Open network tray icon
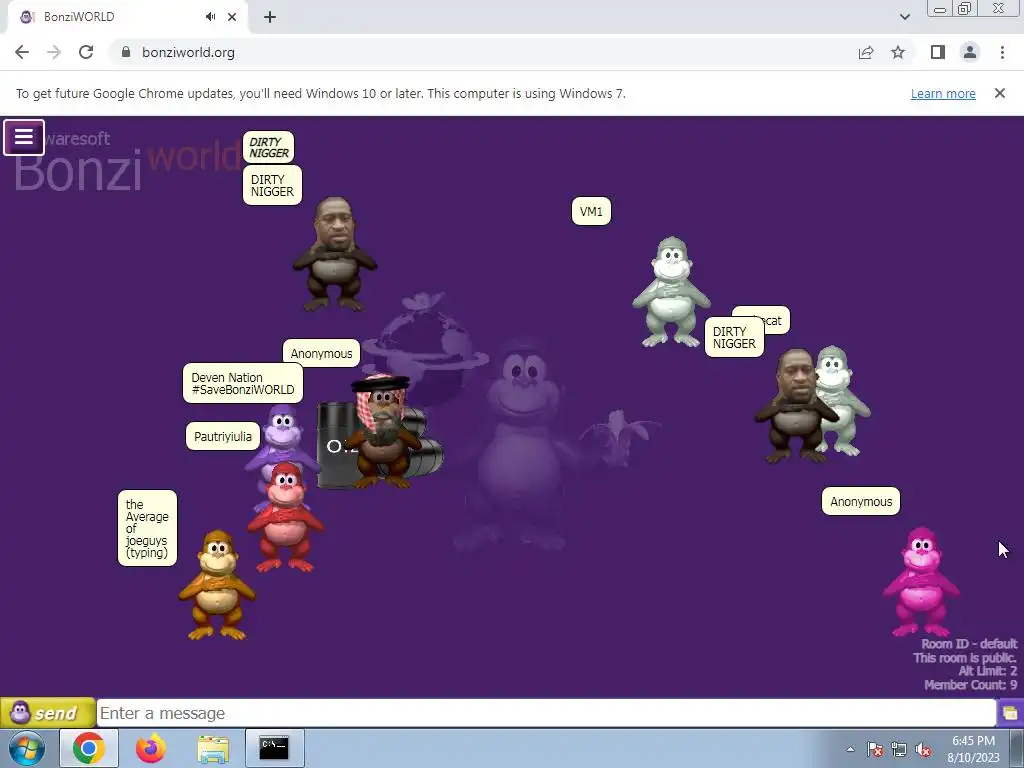The image size is (1024, 768). (899, 749)
